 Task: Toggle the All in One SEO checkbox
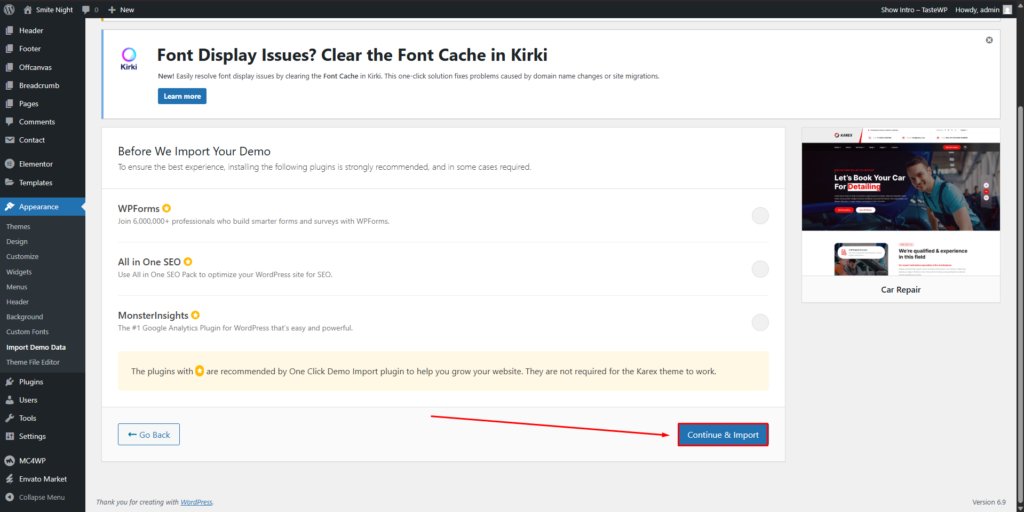[x=760, y=269]
